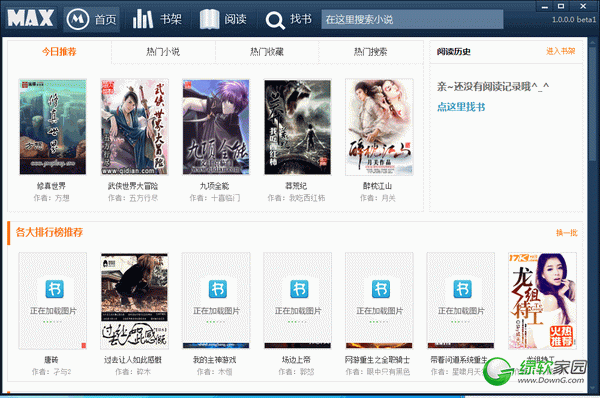Open the 首页 home icon
600x398 pixels.
[78, 19]
